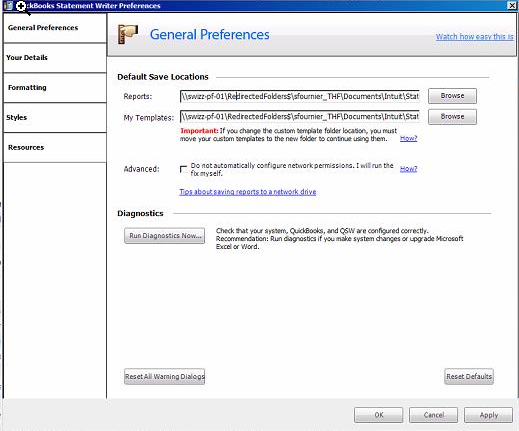Screen dimensions: 519x431
Task: Close the Preferences window
Action: [x=512, y=5]
